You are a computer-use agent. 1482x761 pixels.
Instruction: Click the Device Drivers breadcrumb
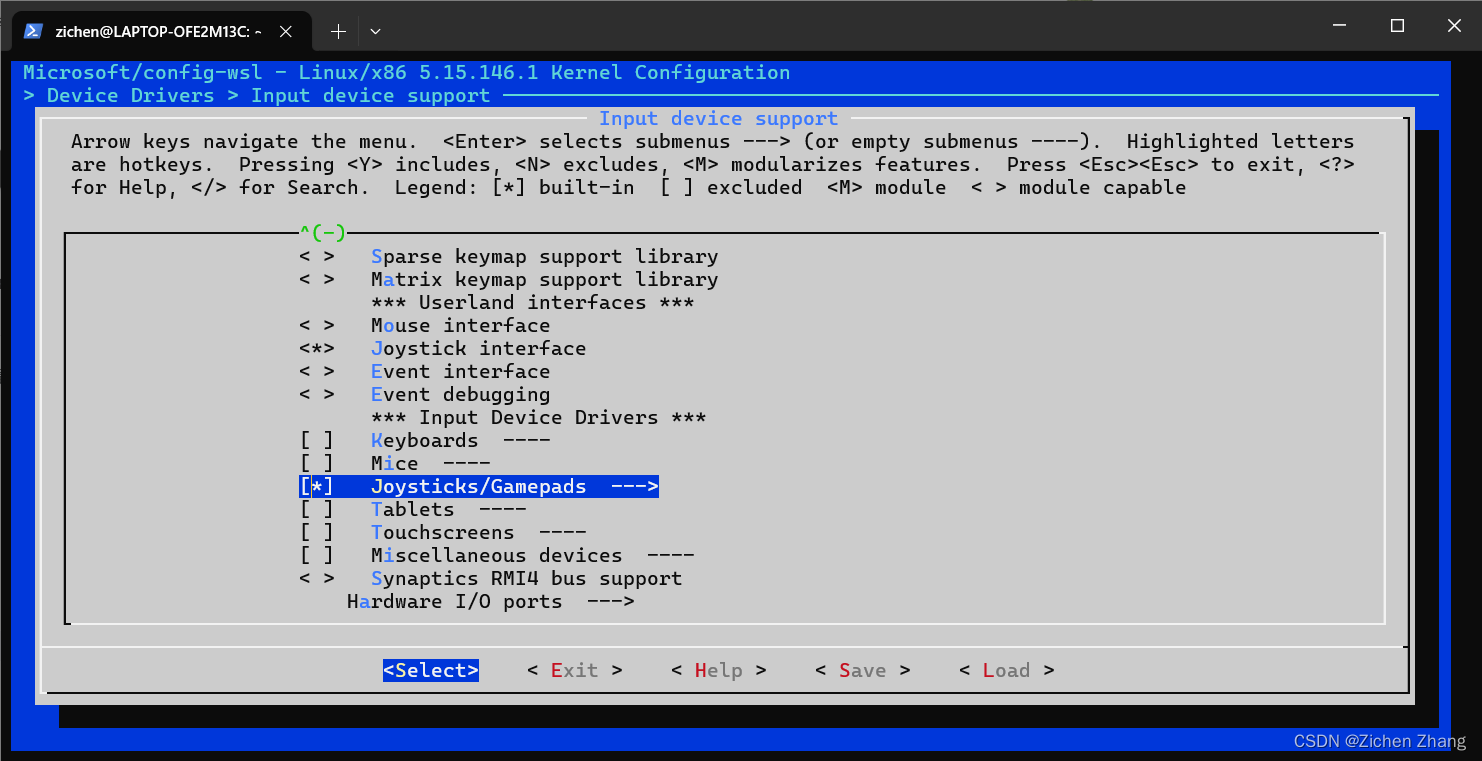(x=130, y=96)
